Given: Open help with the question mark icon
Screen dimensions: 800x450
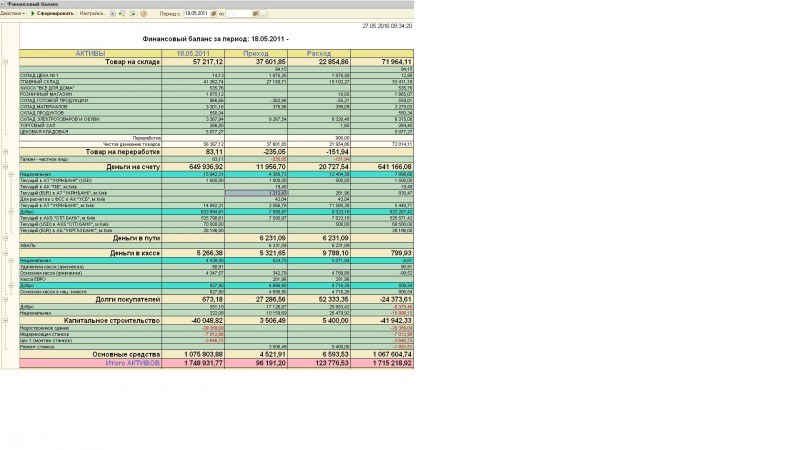Looking at the screenshot, I should tap(143, 14).
